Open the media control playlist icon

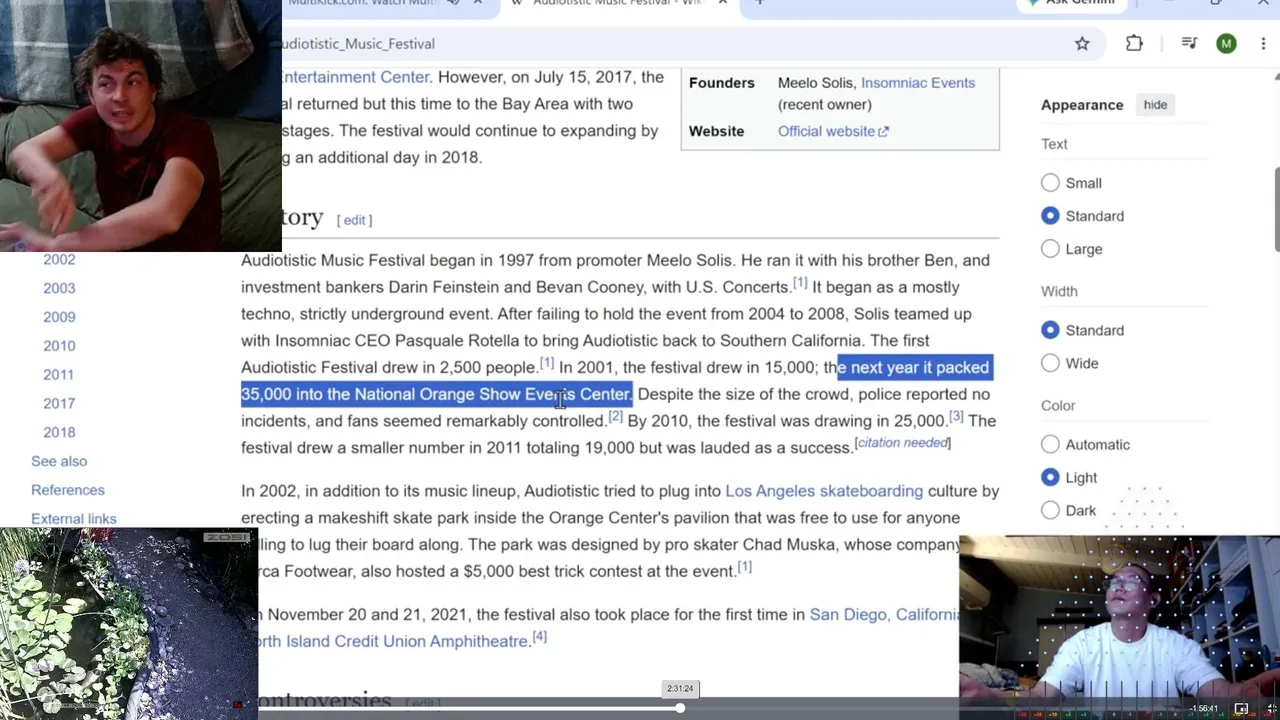point(1189,44)
